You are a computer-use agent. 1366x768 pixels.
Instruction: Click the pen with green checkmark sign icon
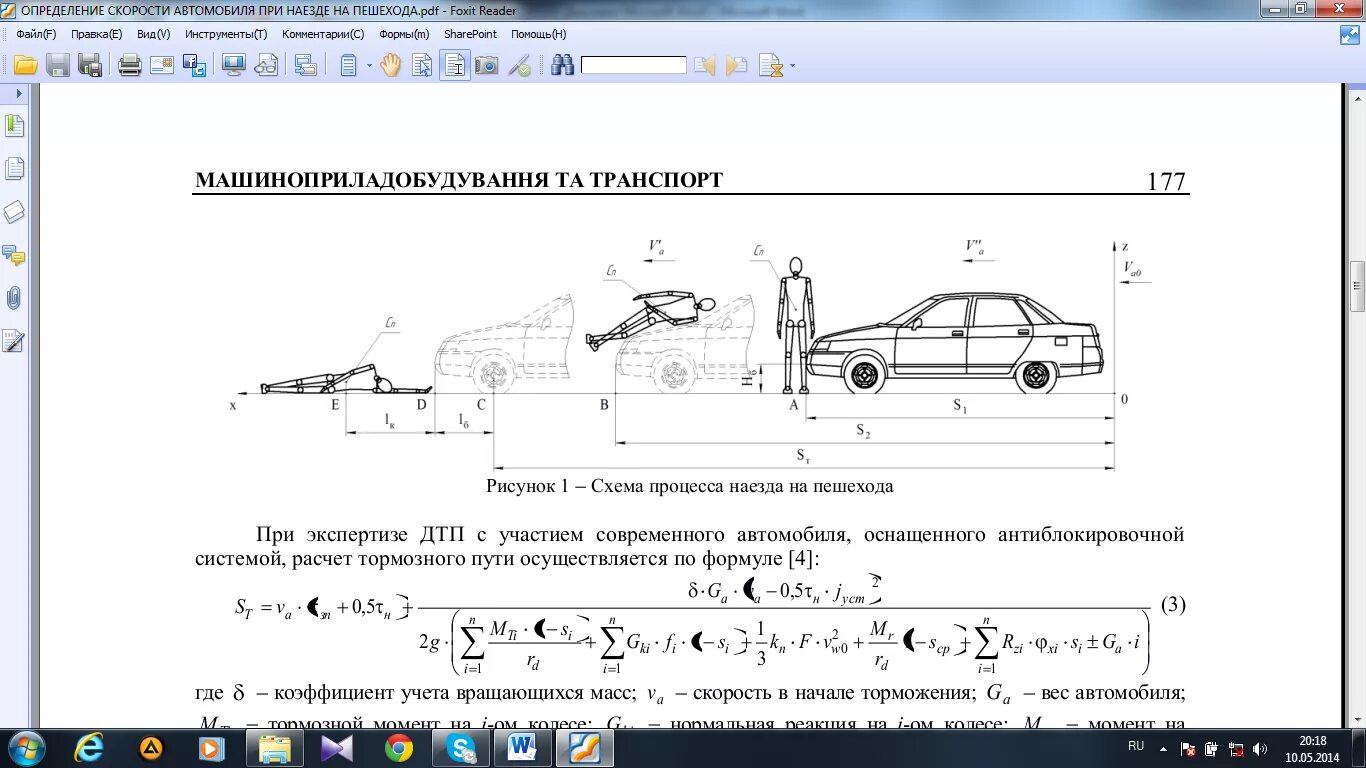pyautogui.click(x=519, y=66)
